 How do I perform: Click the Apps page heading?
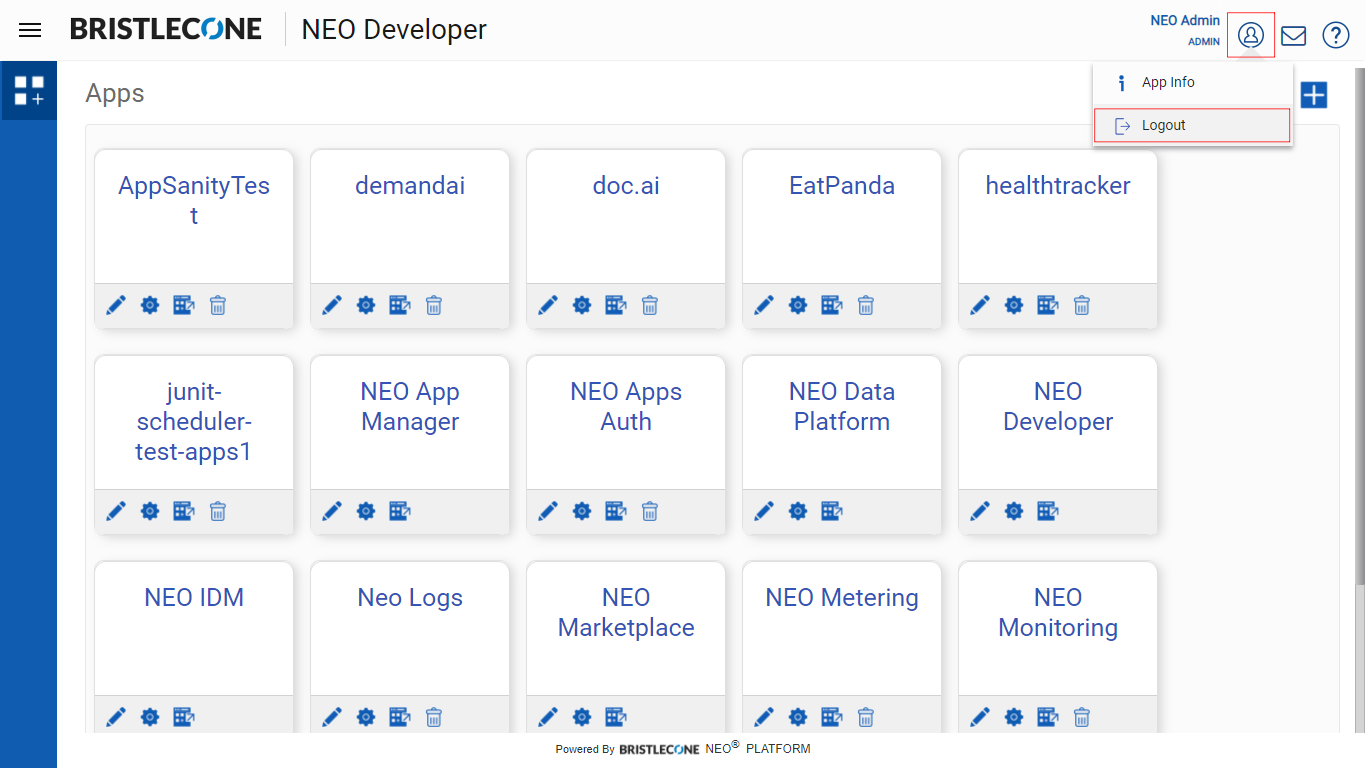115,94
